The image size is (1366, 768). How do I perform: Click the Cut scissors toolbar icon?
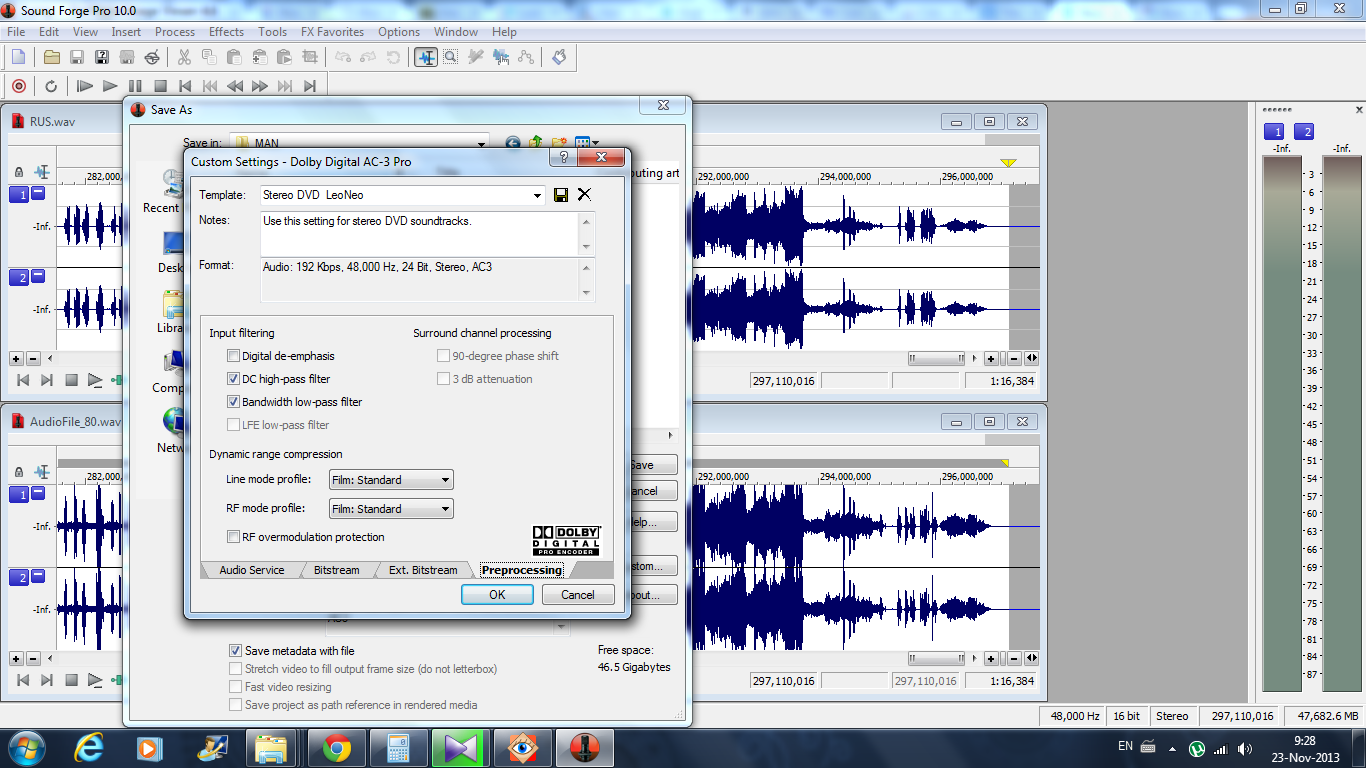tap(183, 57)
